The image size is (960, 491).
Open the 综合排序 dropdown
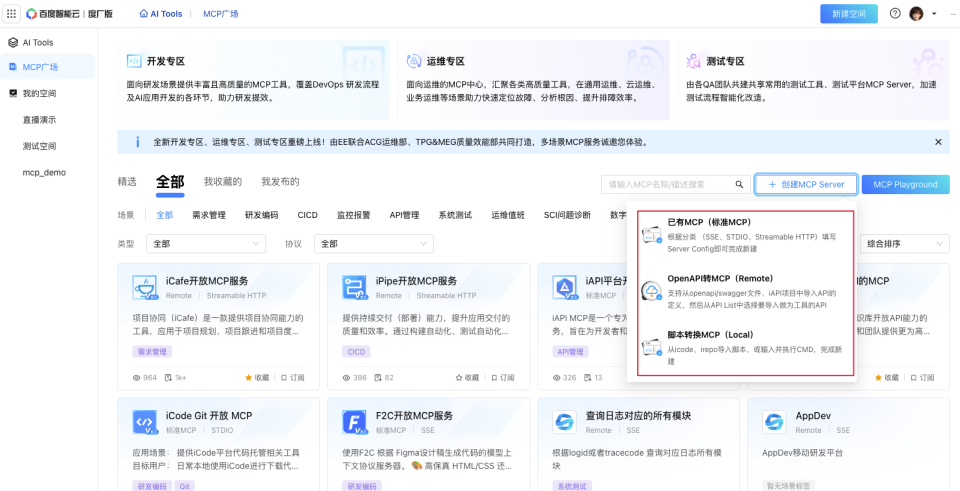(x=905, y=244)
